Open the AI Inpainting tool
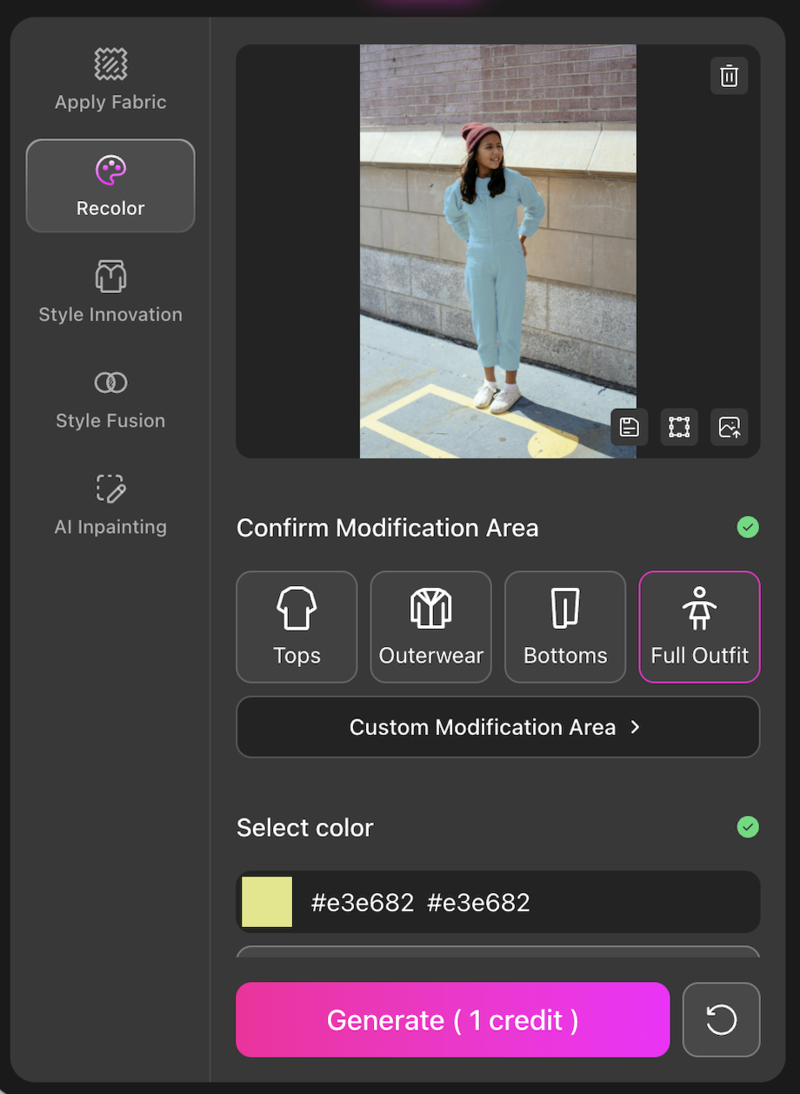 [110, 504]
